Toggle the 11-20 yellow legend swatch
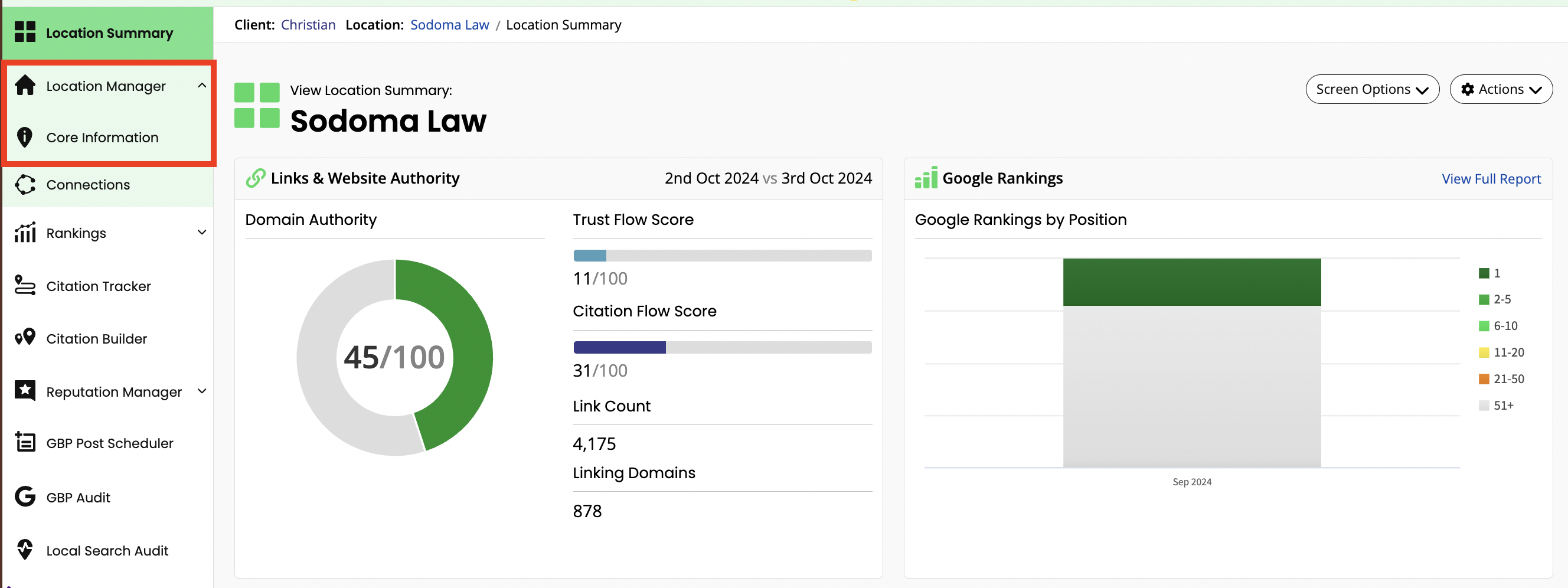The width and height of the screenshot is (1568, 588). pyautogui.click(x=1484, y=352)
